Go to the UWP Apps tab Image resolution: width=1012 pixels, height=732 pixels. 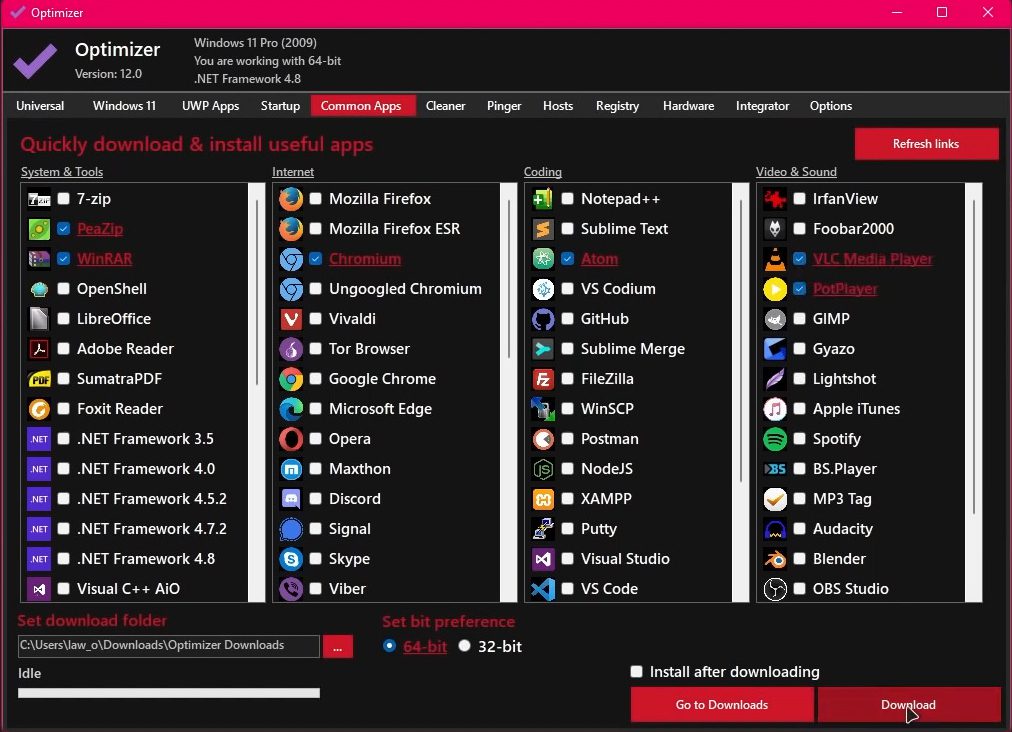click(x=210, y=106)
